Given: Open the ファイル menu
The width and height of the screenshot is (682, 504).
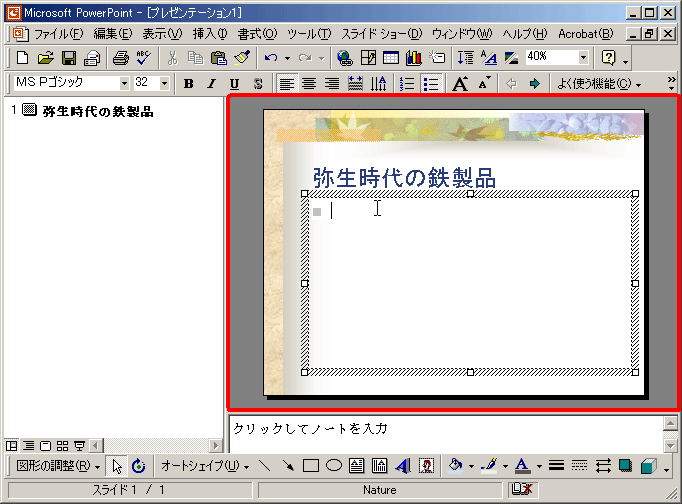Looking at the screenshot, I should 58,34.
